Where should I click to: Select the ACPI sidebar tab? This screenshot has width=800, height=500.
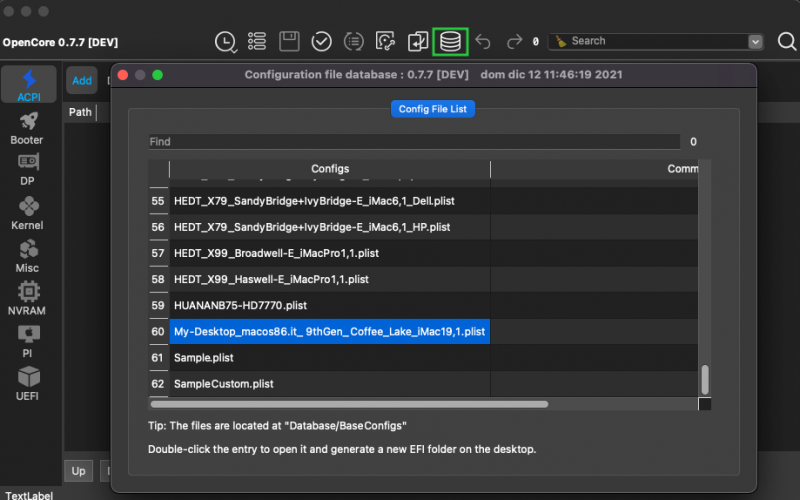[x=28, y=85]
